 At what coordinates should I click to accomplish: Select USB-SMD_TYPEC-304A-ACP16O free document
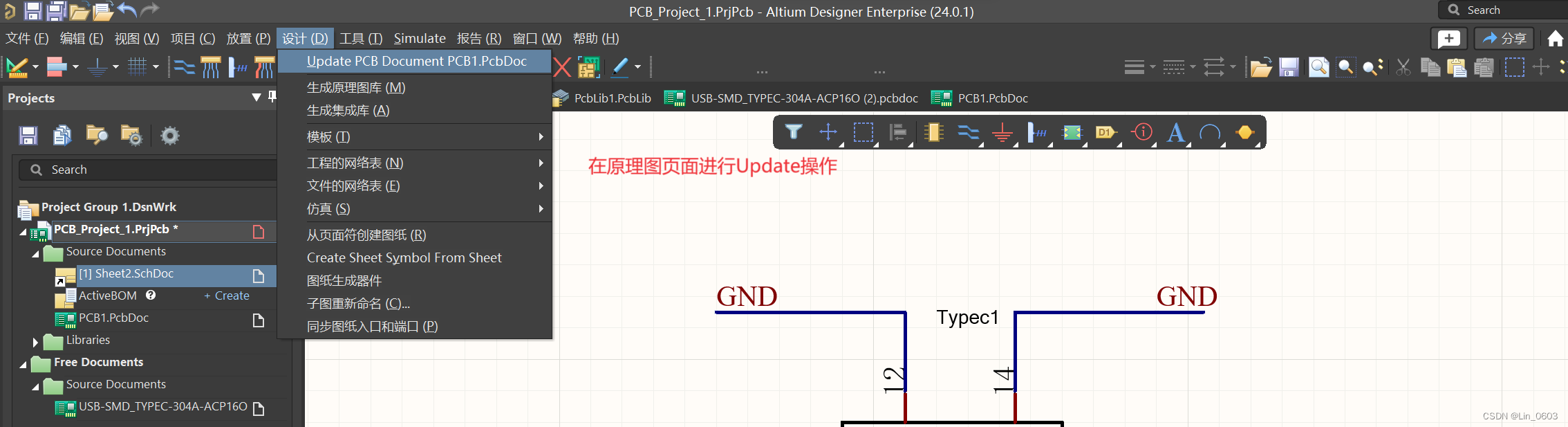point(163,407)
